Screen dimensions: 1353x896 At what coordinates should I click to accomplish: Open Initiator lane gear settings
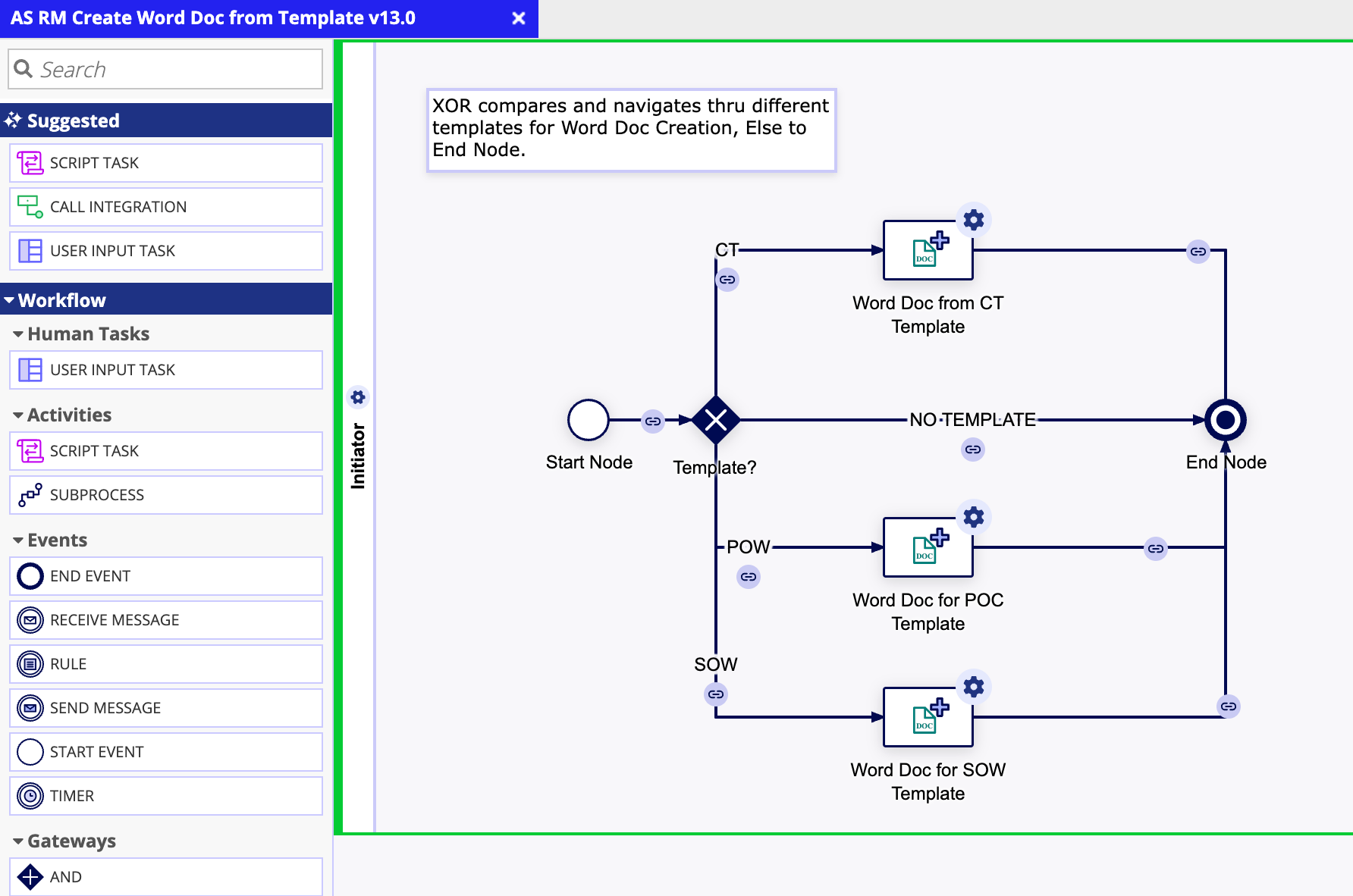tap(358, 397)
